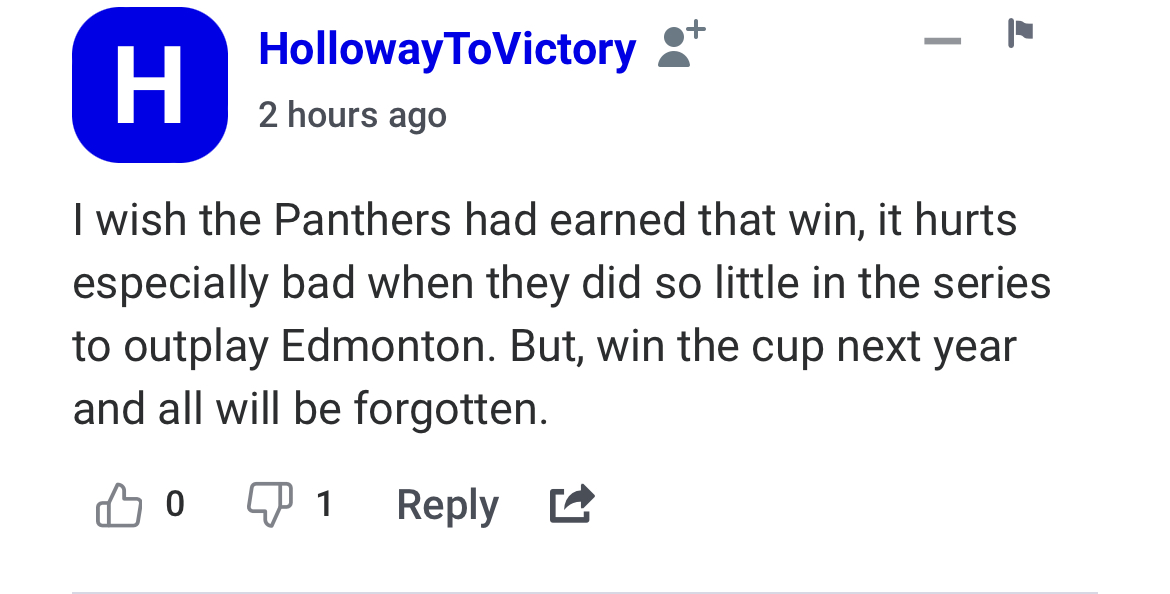
Task: Open the blue H avatar profile
Action: tap(150, 84)
